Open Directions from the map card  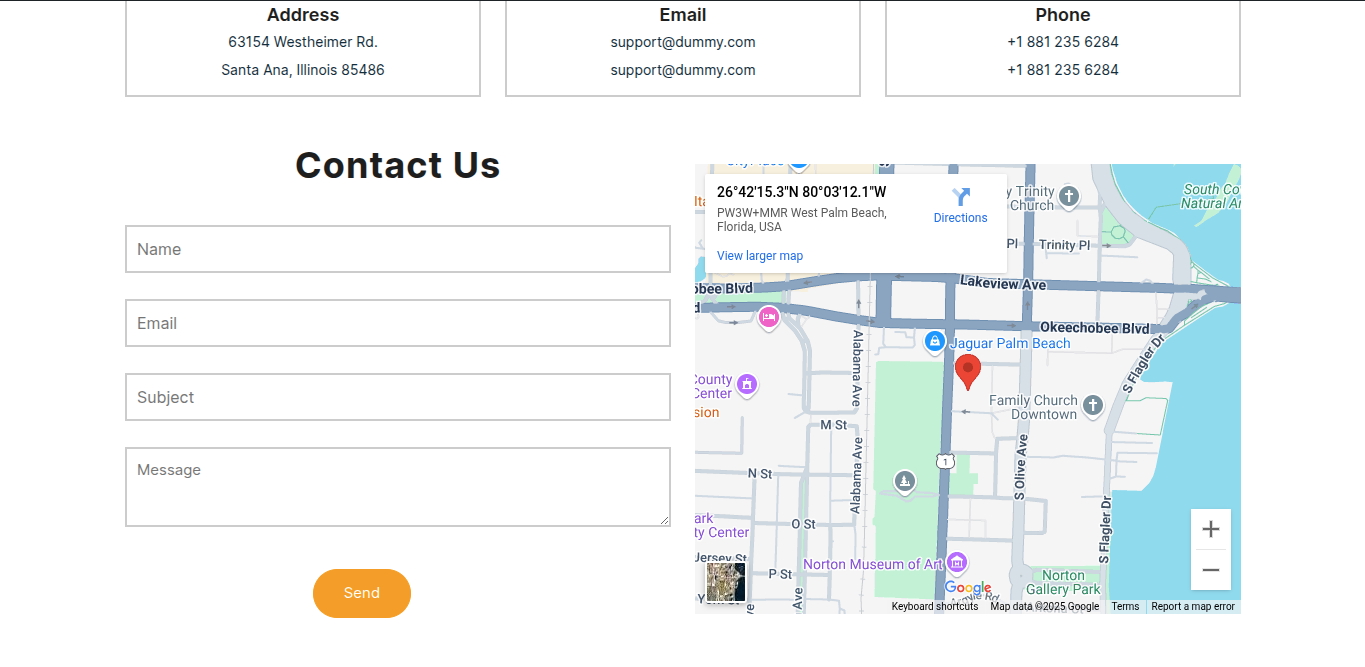[x=960, y=205]
